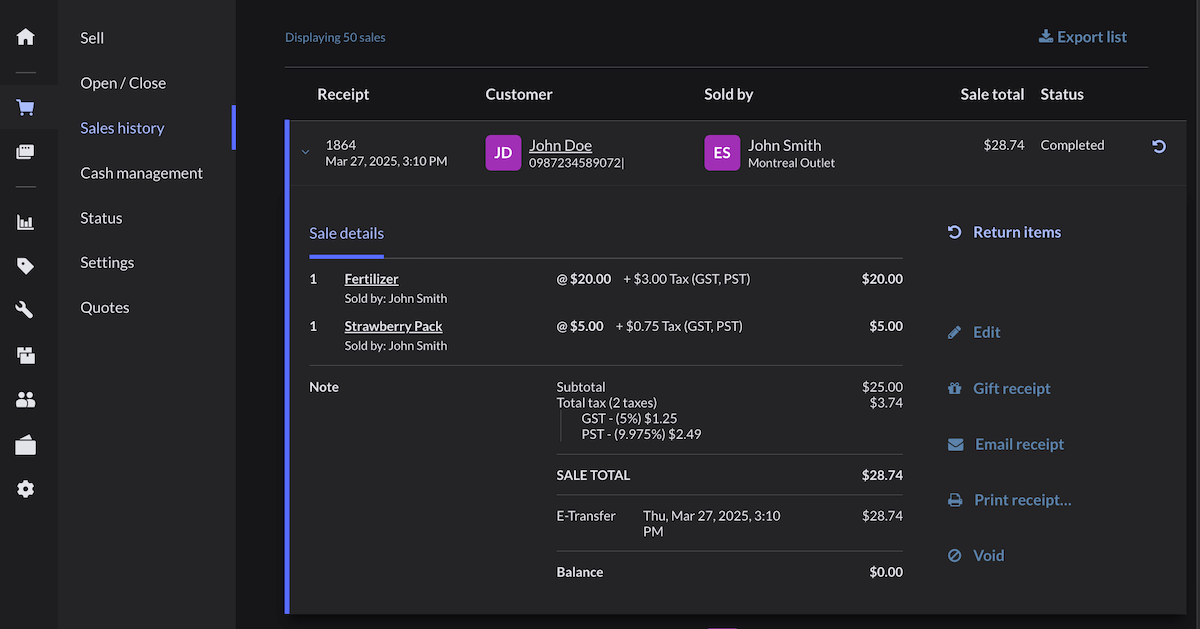
Task: Open the Quotes menu item
Action: pos(105,307)
